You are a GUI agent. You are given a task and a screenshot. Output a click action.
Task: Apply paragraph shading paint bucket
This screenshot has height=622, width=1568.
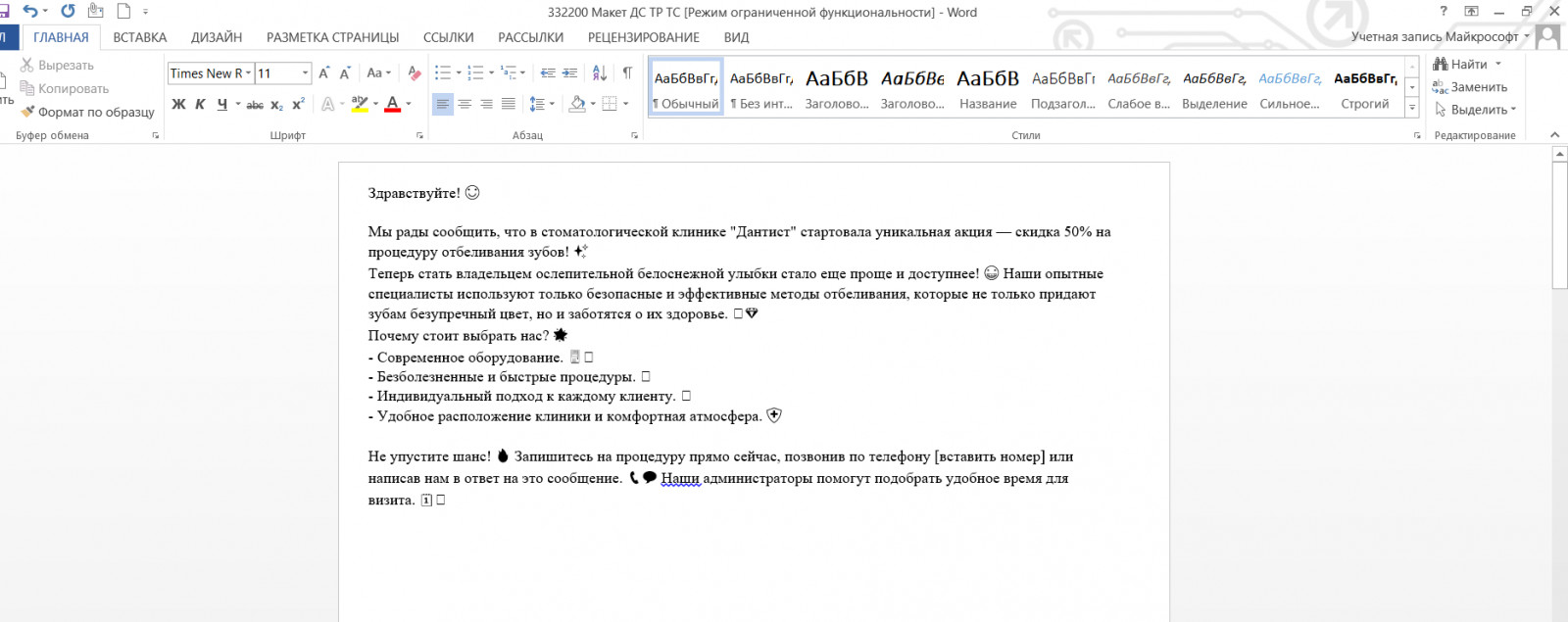tap(577, 104)
